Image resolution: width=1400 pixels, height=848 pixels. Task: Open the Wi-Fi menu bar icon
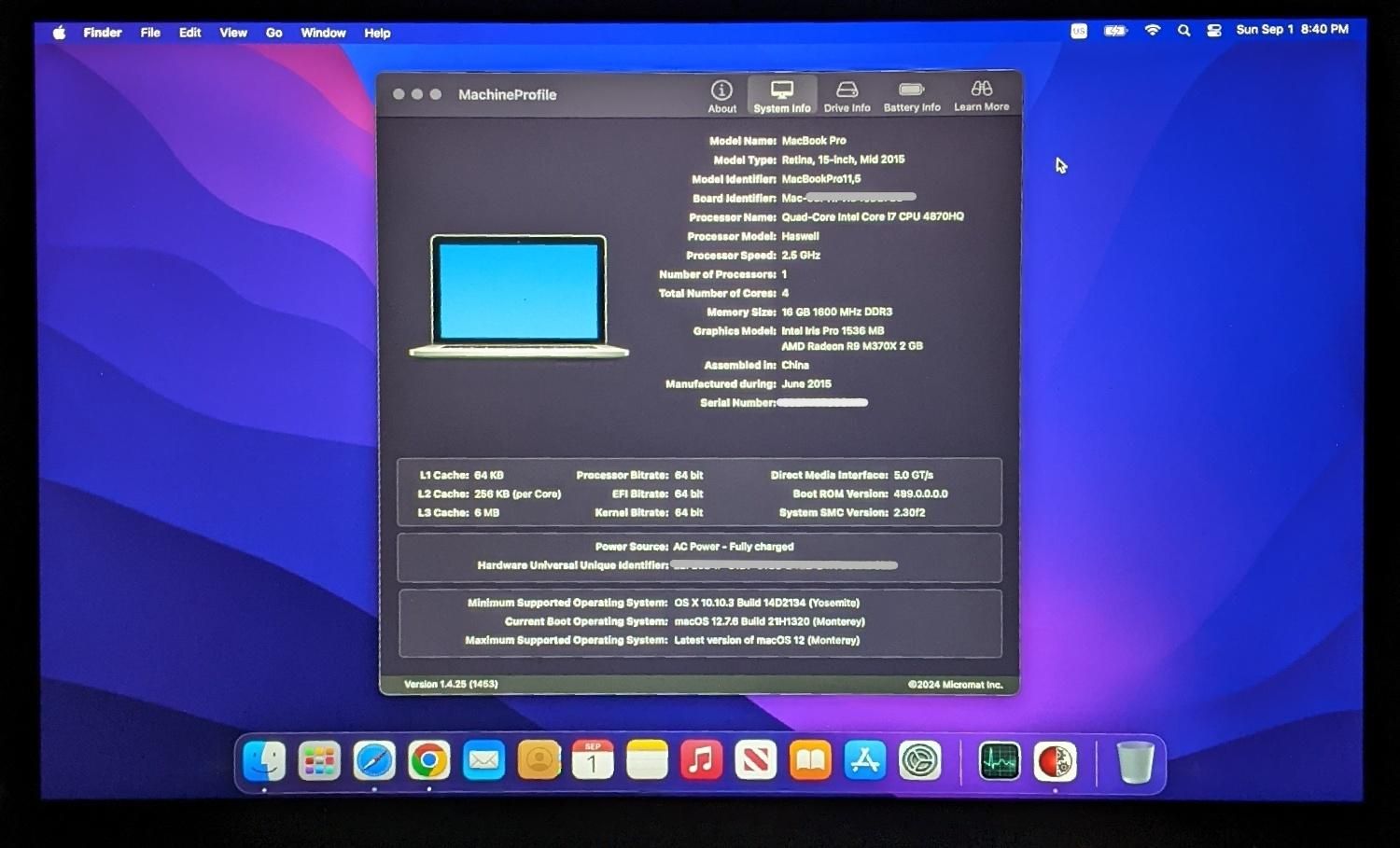coord(1153,30)
